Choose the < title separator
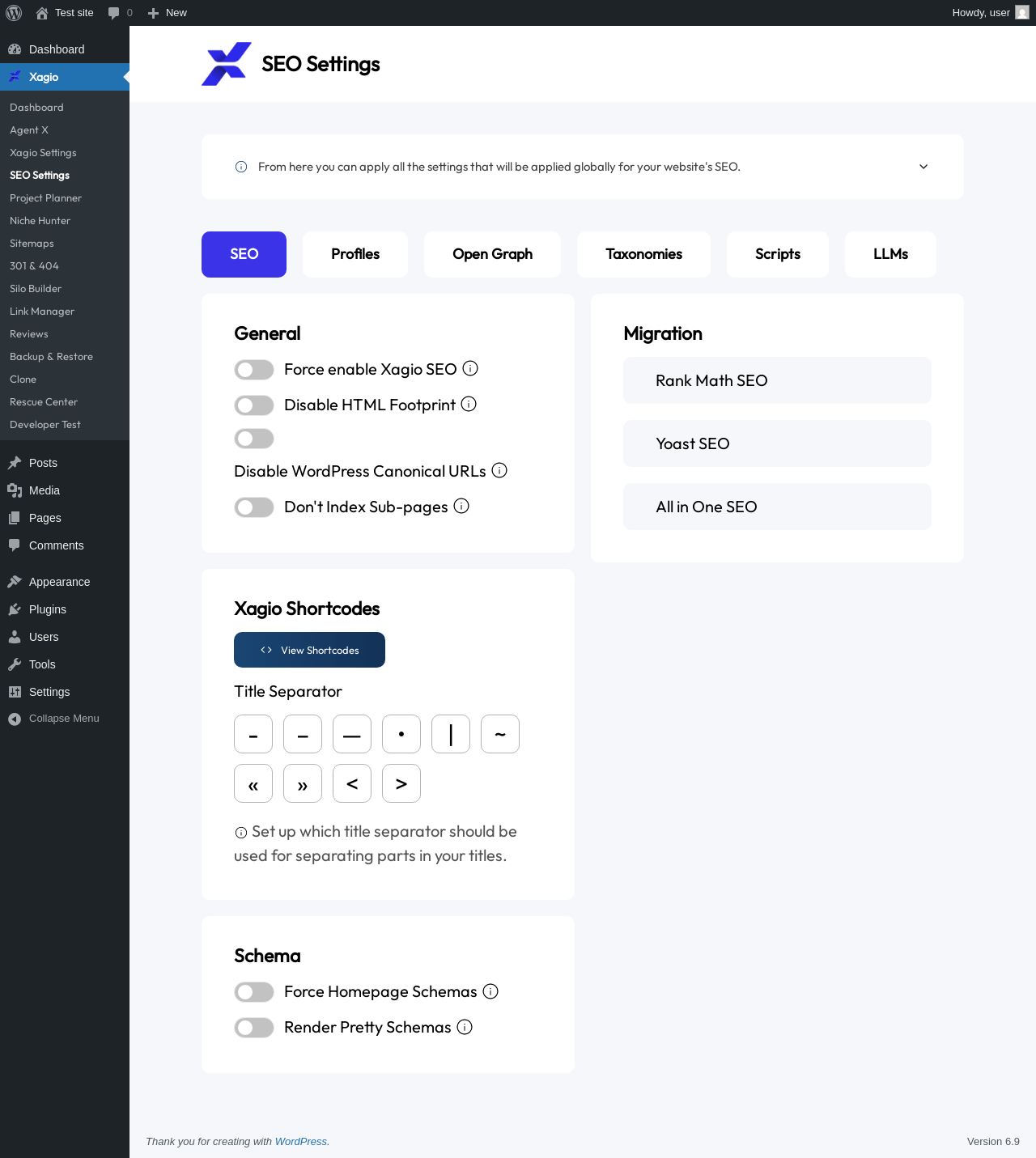The image size is (1036, 1158). (x=352, y=783)
